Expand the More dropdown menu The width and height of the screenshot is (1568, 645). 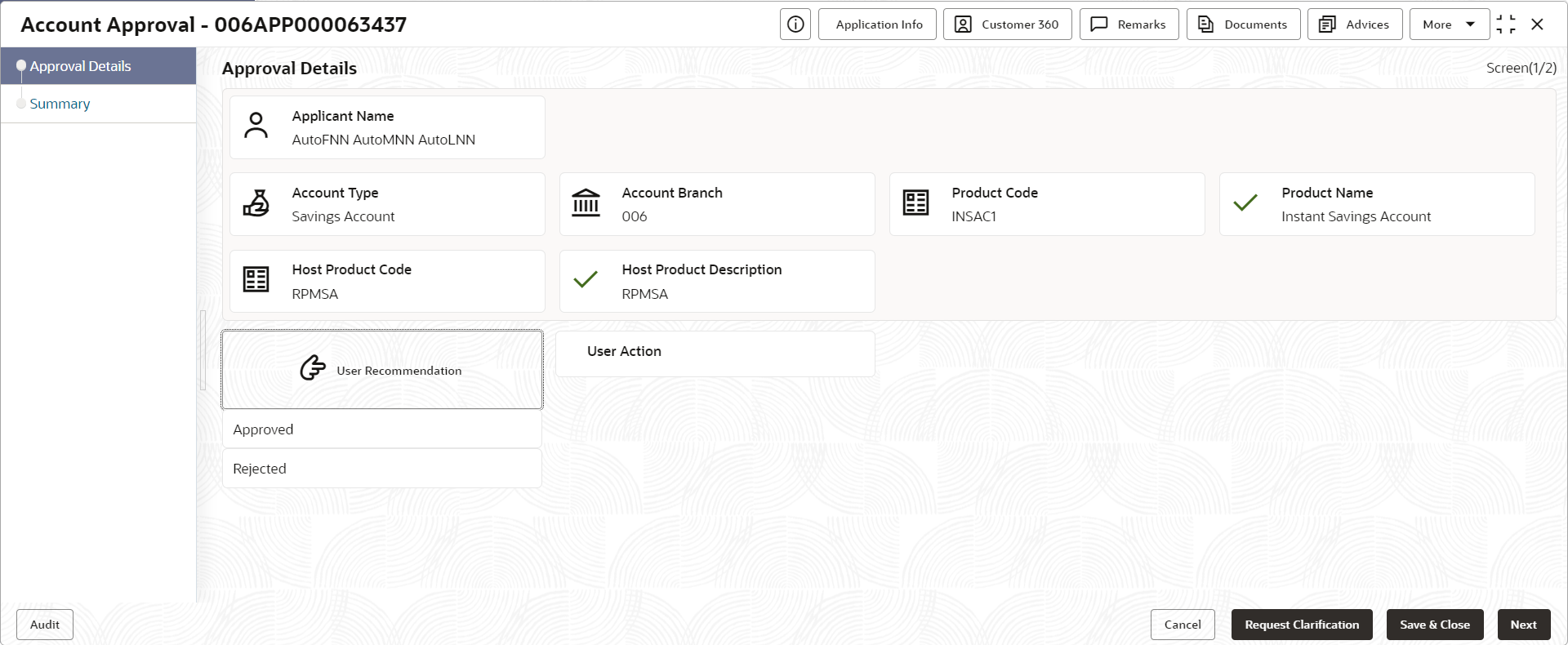click(1450, 24)
